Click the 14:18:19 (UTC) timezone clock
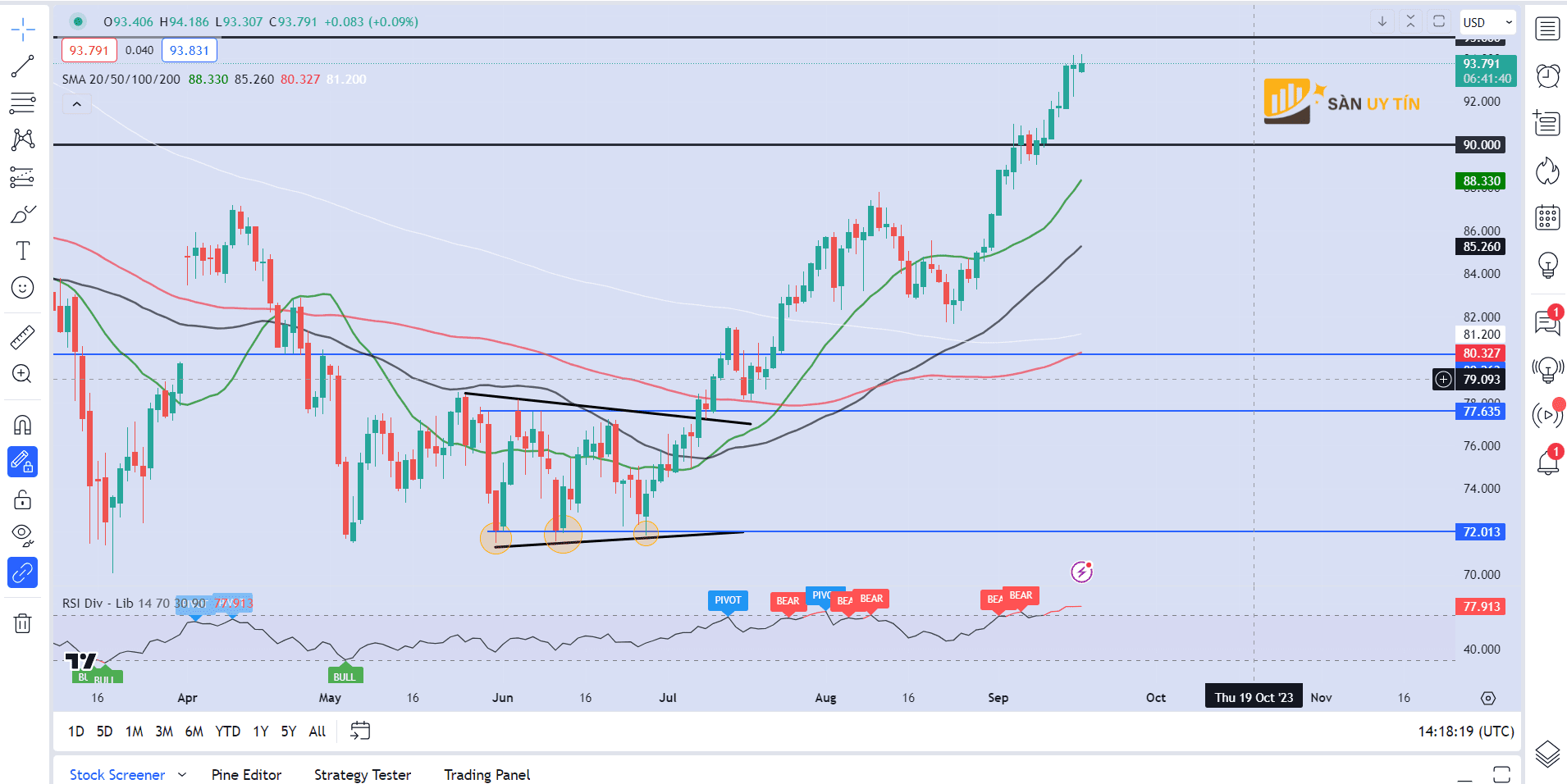Image resolution: width=1567 pixels, height=784 pixels. (1465, 731)
